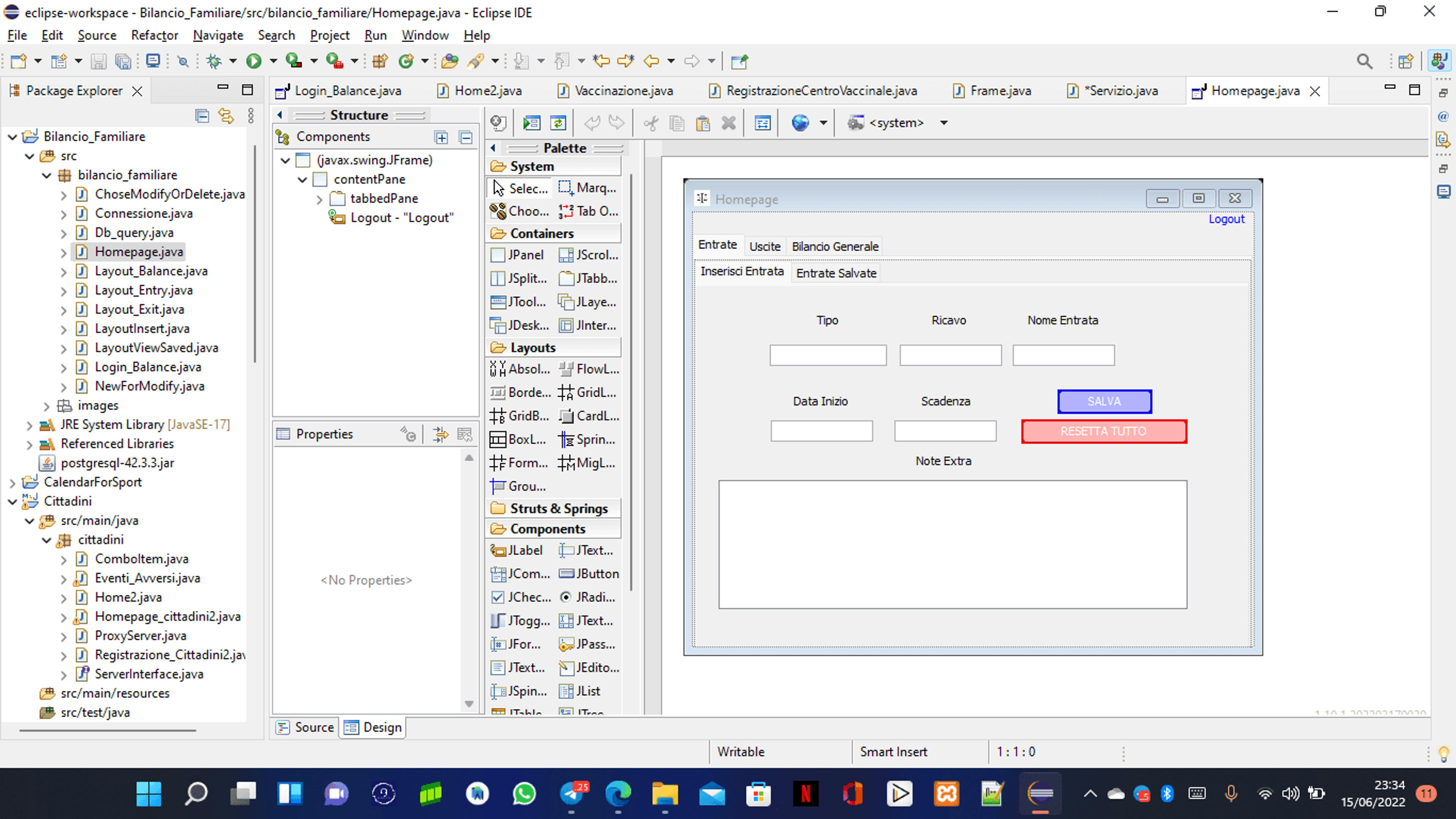Open the Refactor menu
This screenshot has height=819, width=1456.
click(154, 35)
